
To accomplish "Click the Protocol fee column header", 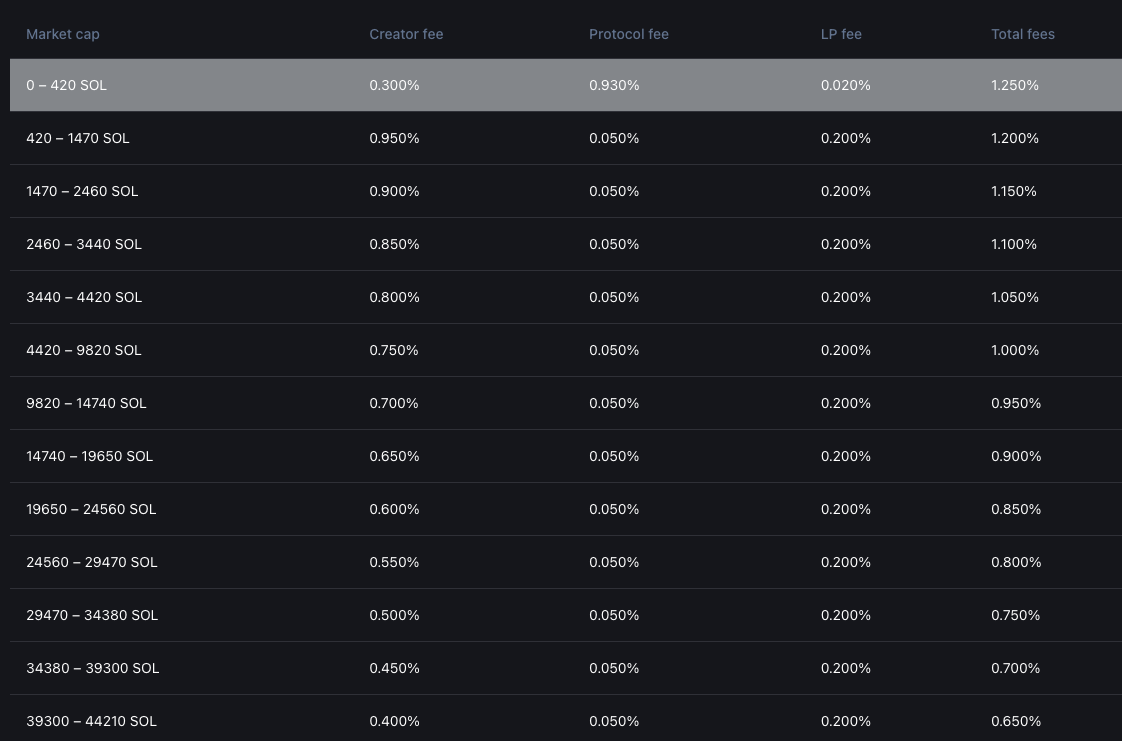I will [629, 34].
